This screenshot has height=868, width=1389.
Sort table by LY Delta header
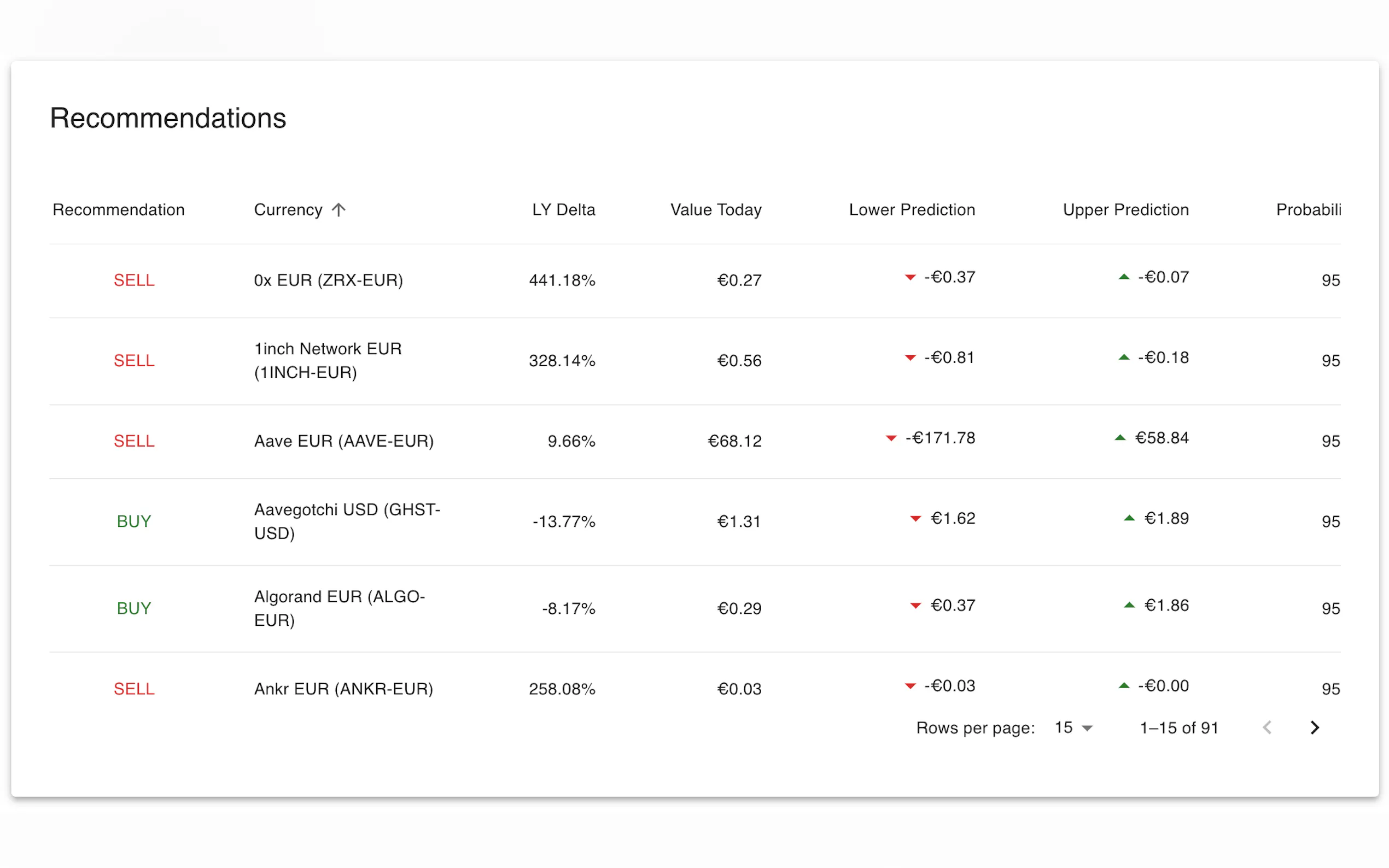pyautogui.click(x=563, y=209)
